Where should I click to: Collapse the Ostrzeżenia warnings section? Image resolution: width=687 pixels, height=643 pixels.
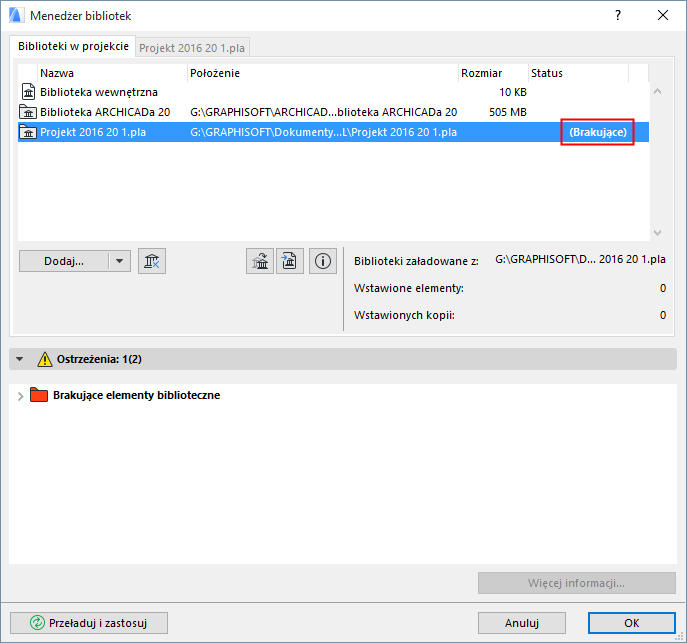(x=19, y=359)
